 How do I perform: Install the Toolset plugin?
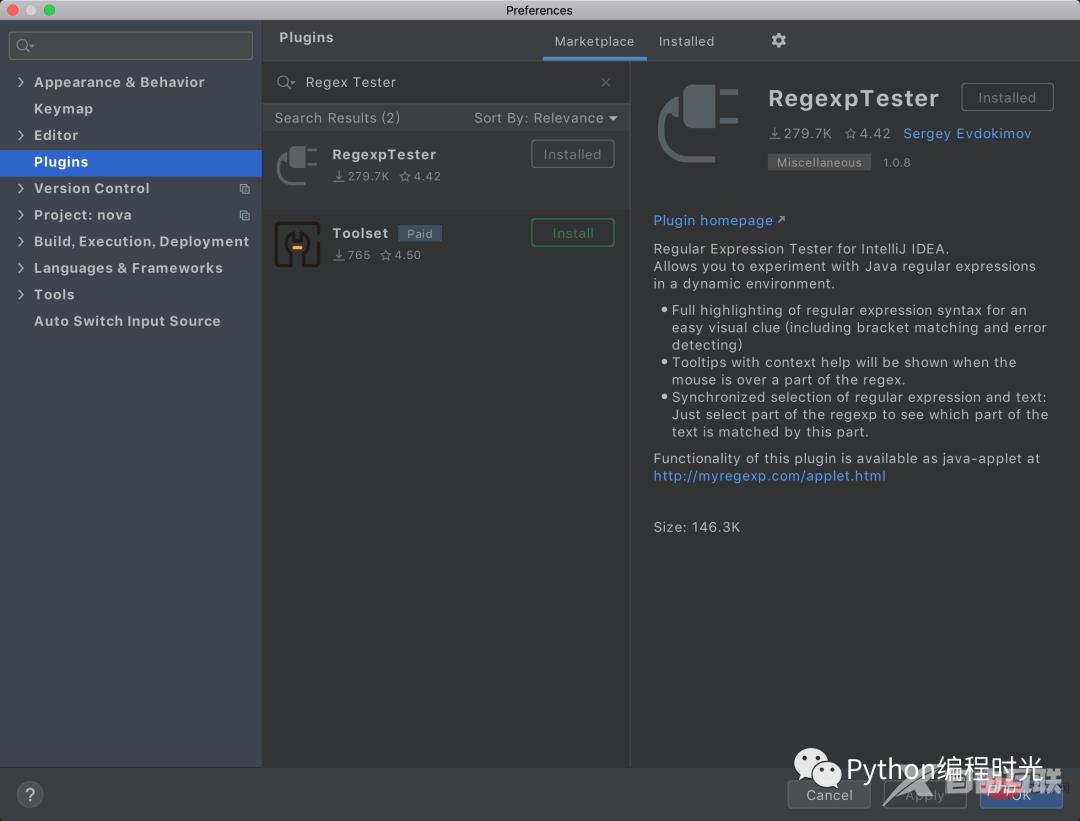pos(572,232)
